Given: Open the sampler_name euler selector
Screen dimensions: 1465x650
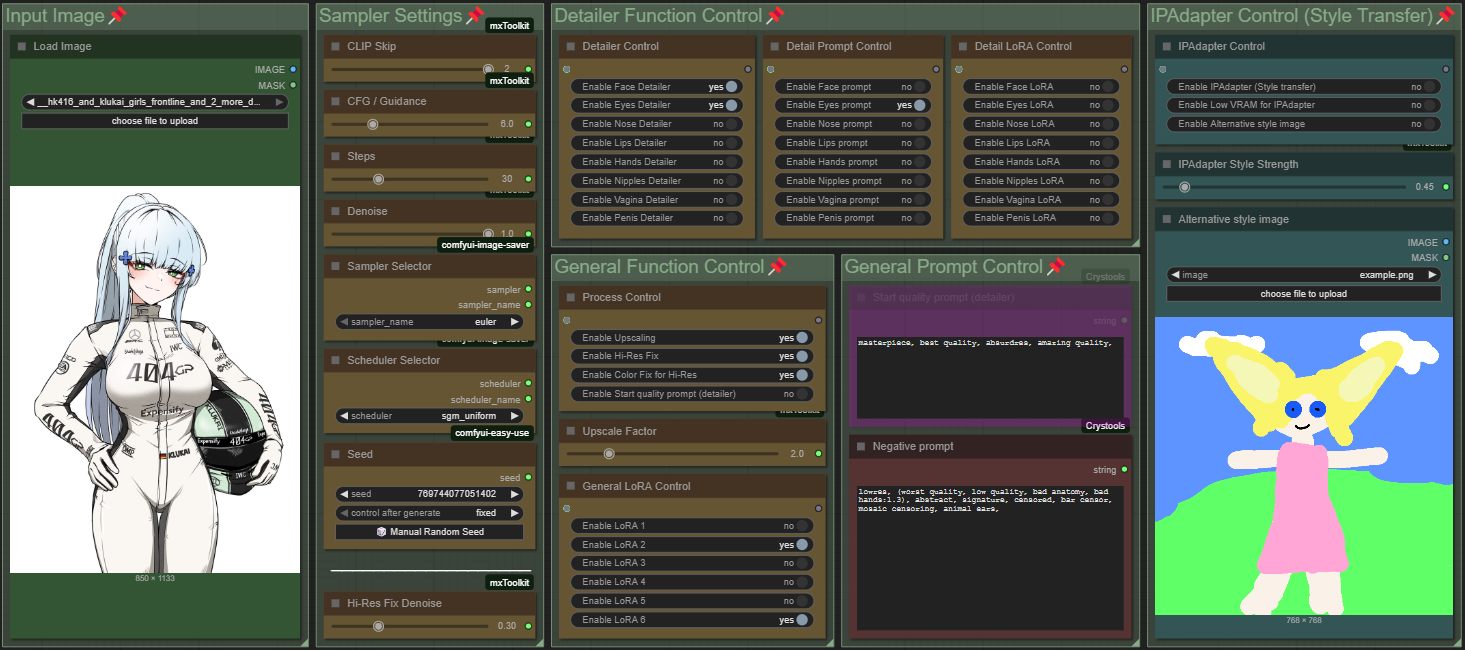Looking at the screenshot, I should click(430, 322).
